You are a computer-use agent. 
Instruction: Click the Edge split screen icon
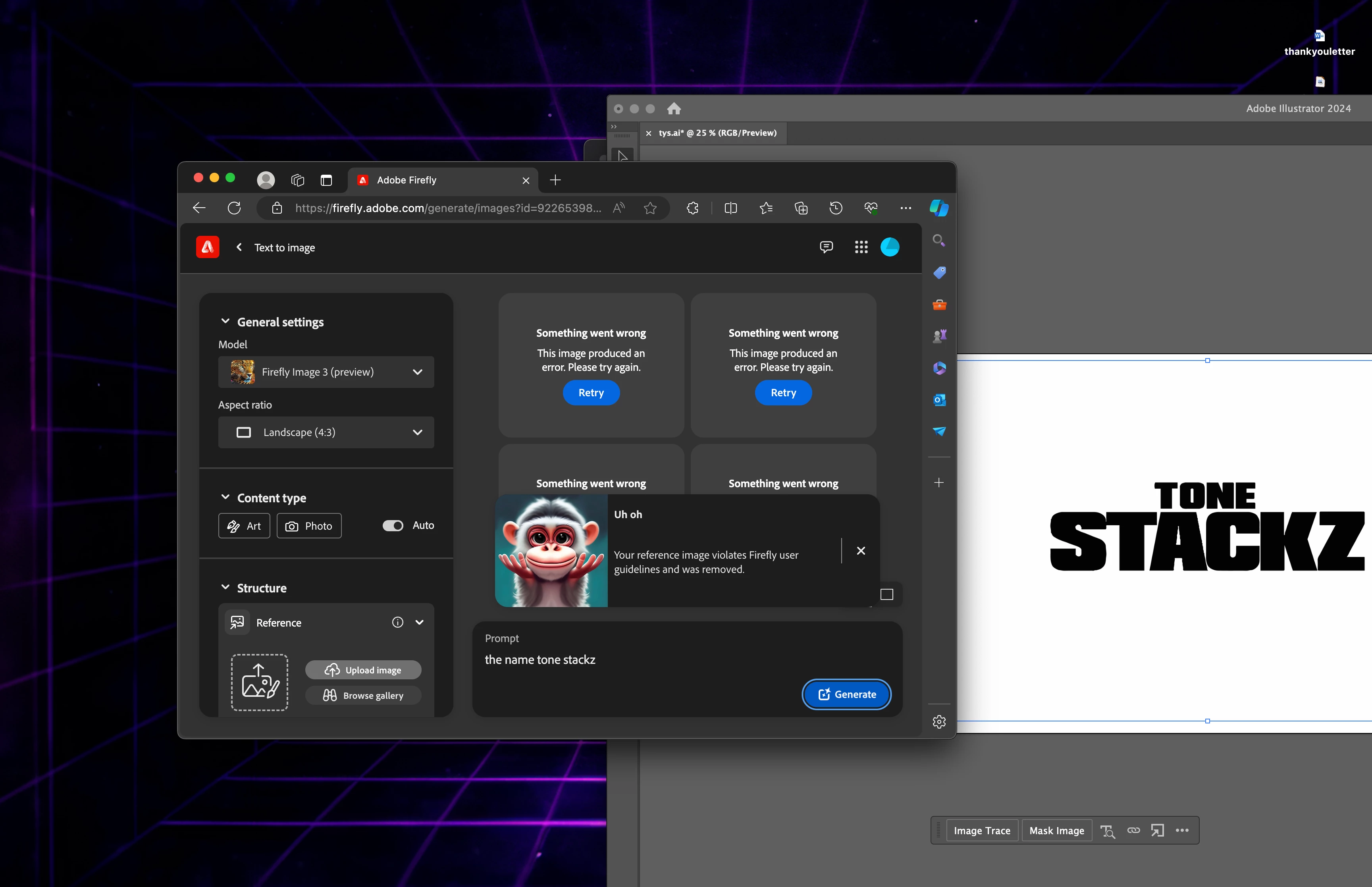730,208
